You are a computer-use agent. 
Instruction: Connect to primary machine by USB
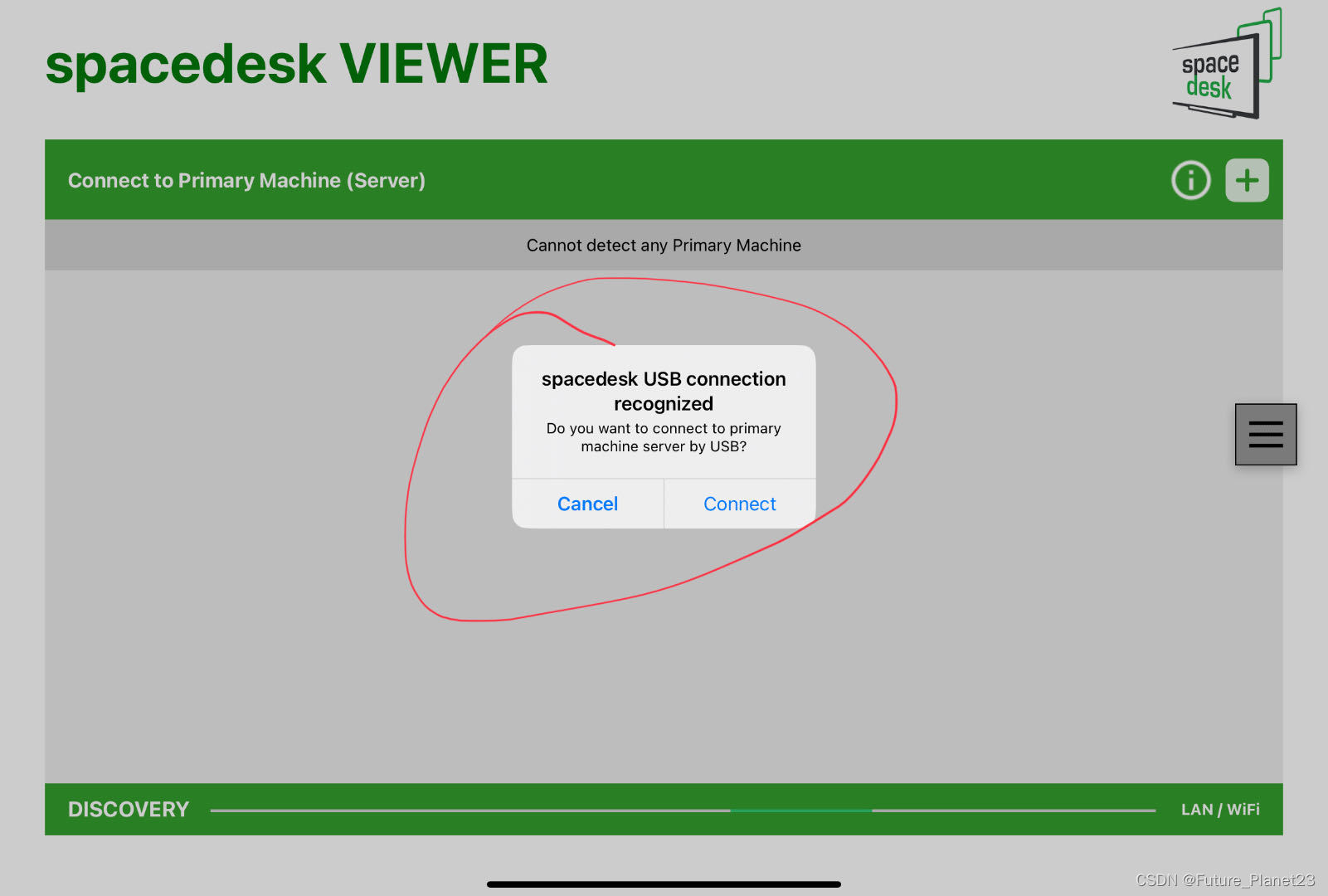pos(740,504)
